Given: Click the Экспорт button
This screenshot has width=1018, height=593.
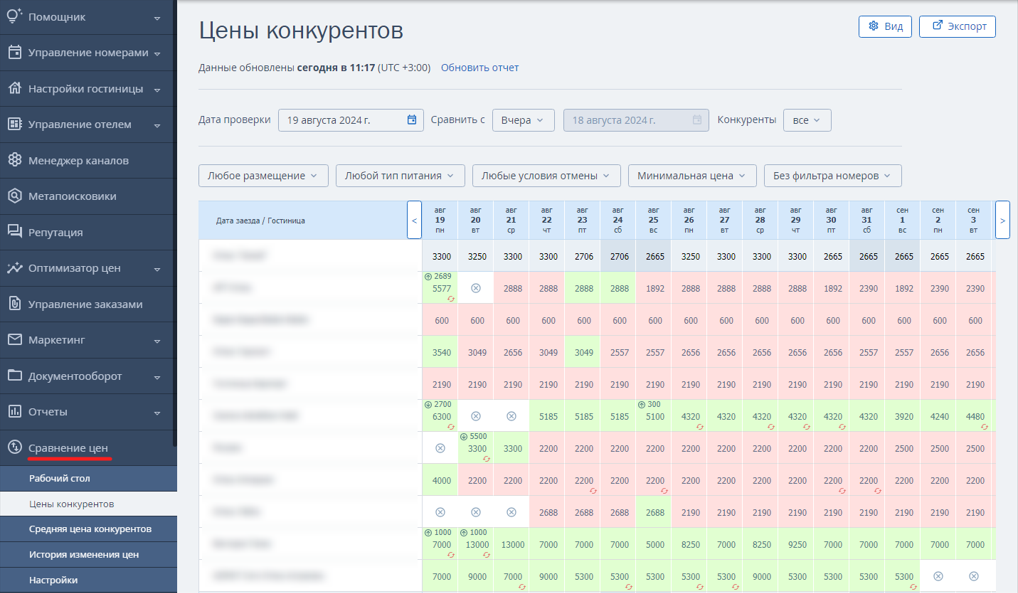Looking at the screenshot, I should click(x=958, y=26).
